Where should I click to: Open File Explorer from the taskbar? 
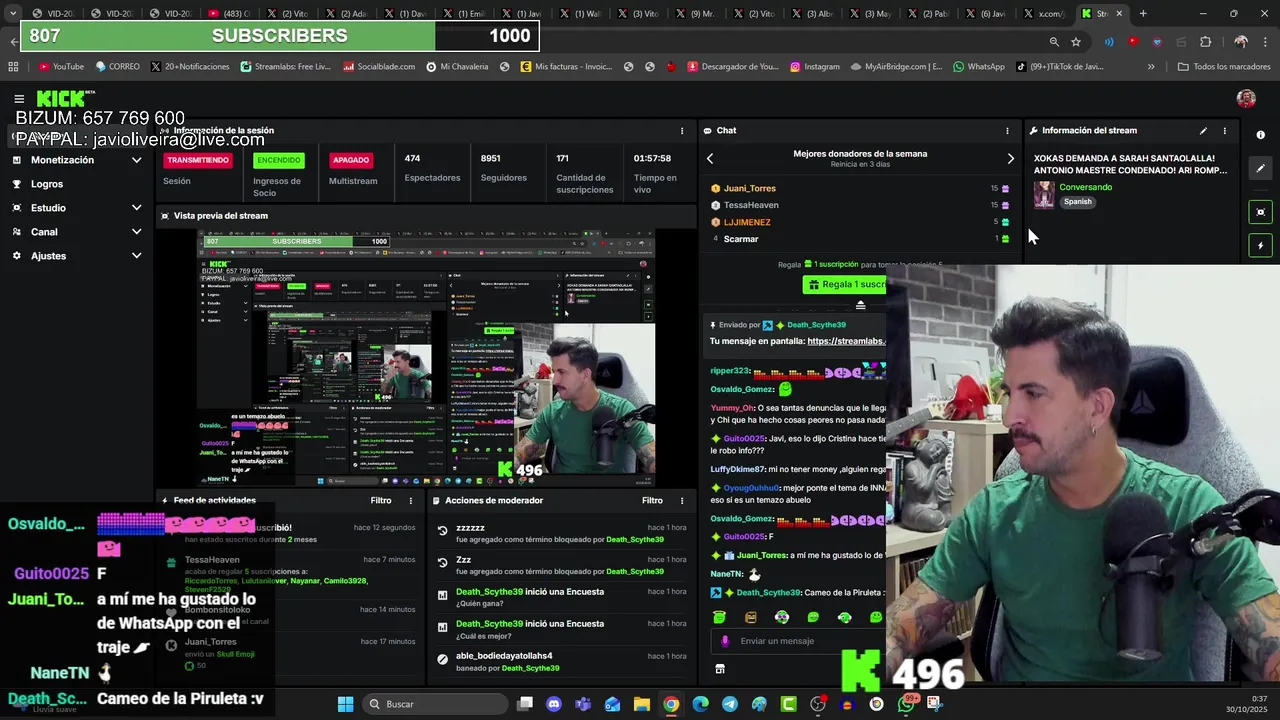point(642,704)
